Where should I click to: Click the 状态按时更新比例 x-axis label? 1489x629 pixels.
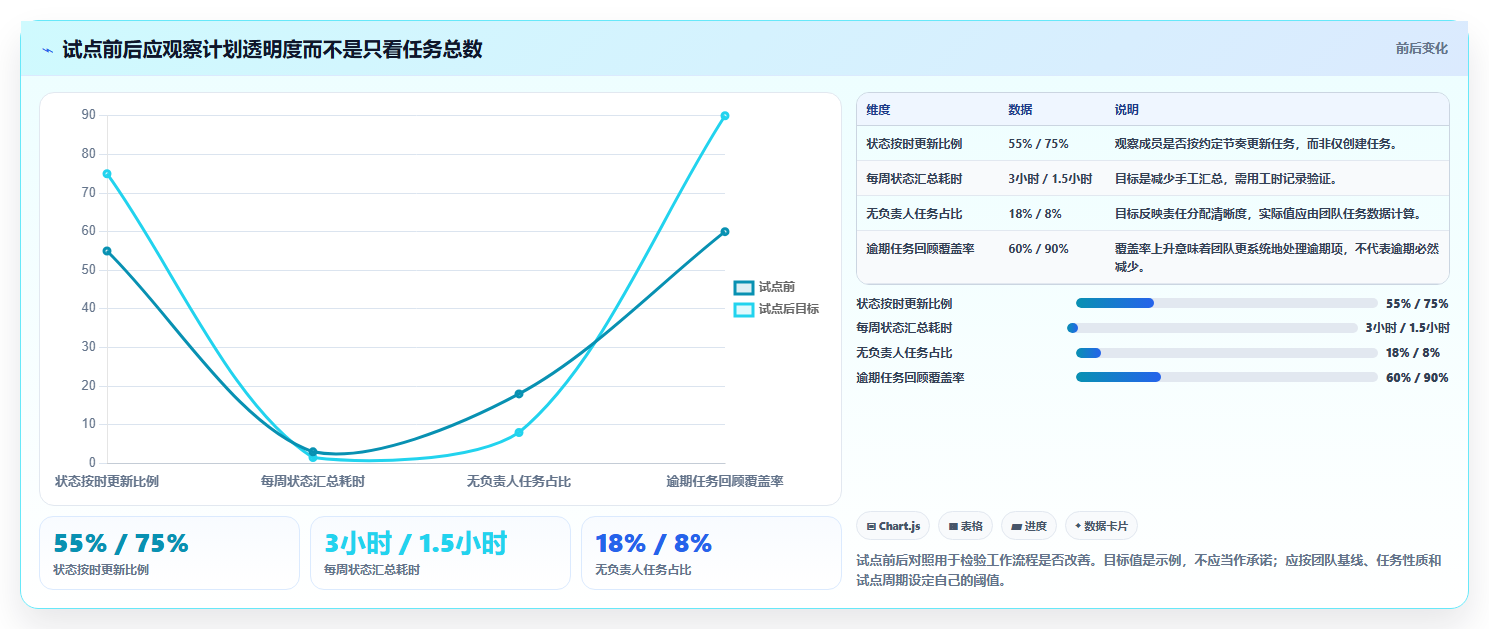click(107, 481)
